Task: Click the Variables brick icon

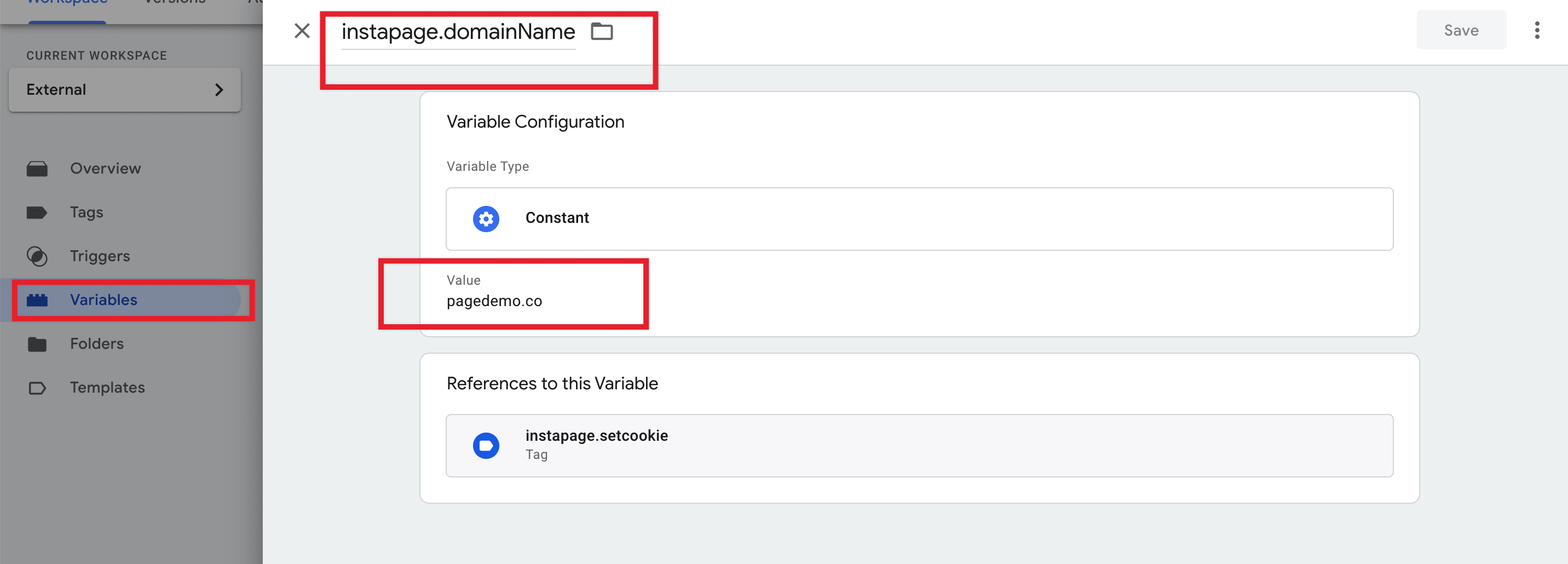Action: 37,300
